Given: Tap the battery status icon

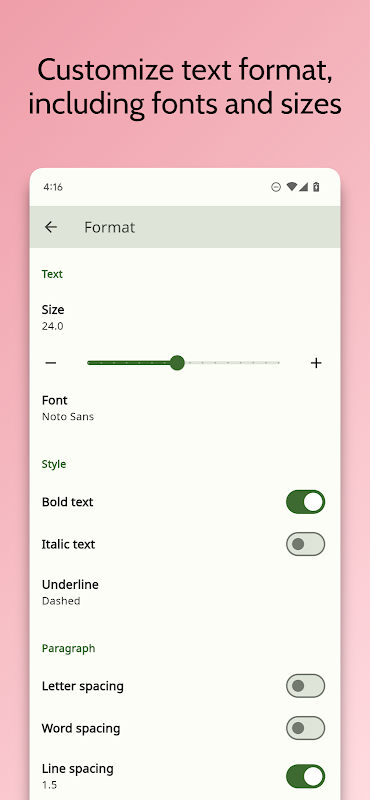Looking at the screenshot, I should coord(316,187).
